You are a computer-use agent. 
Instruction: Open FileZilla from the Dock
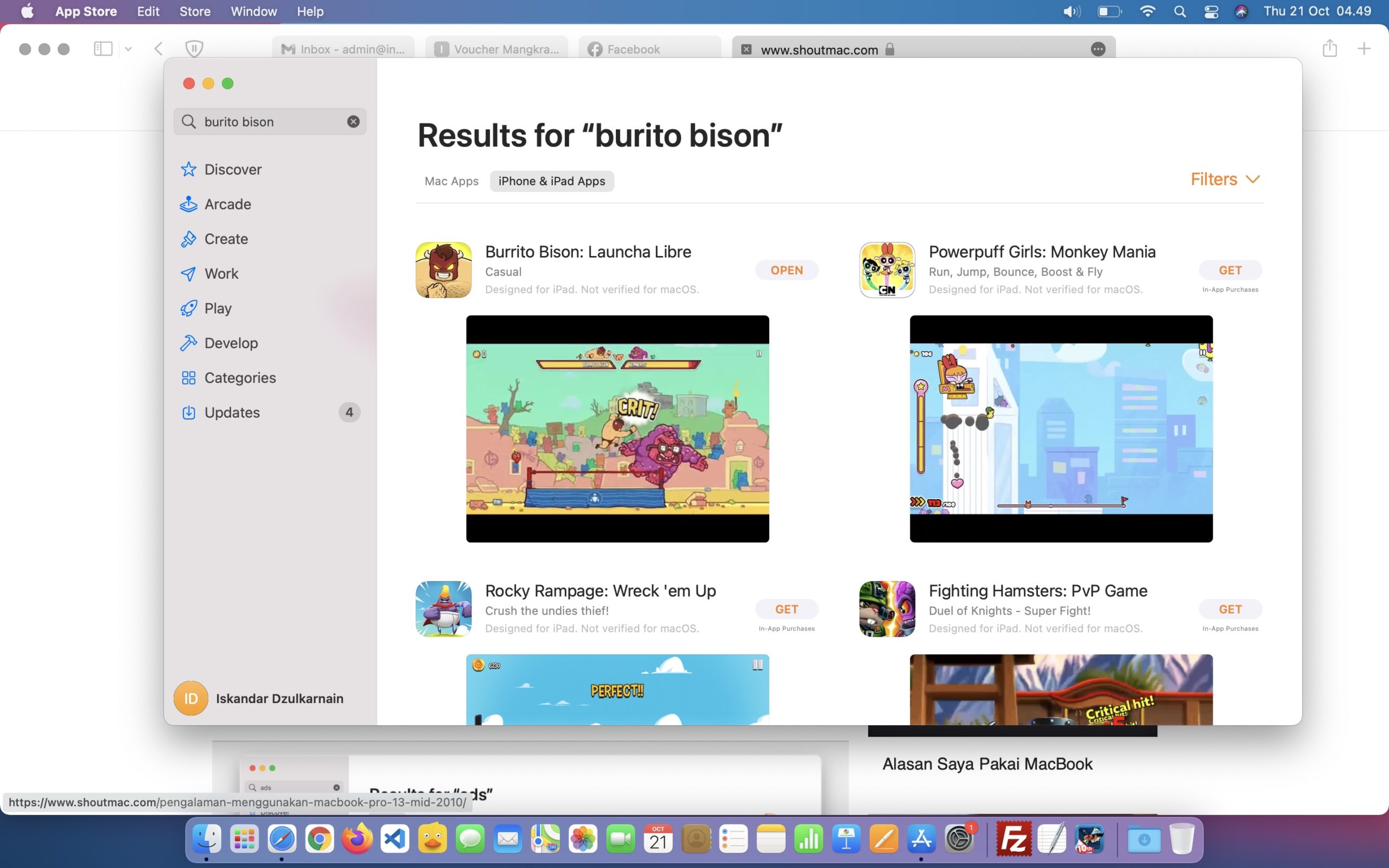pos(1014,839)
